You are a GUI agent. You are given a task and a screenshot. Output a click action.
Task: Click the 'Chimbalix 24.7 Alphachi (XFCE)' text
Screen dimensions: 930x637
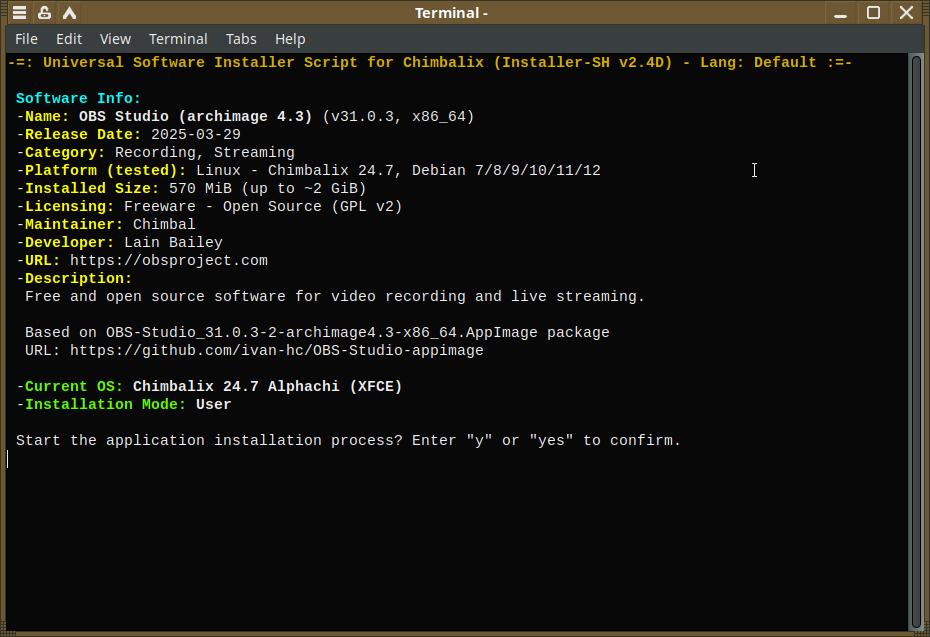click(x=267, y=387)
